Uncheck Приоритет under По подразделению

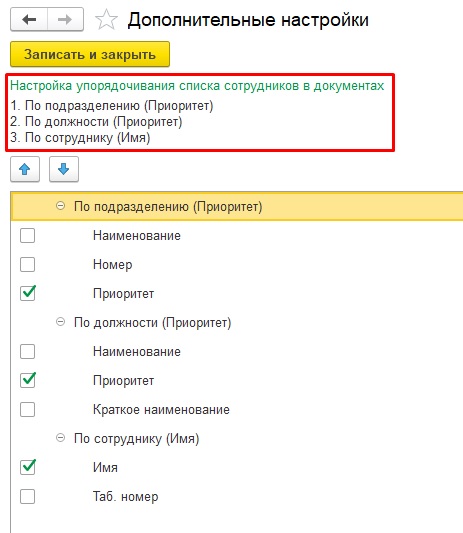[x=28, y=293]
